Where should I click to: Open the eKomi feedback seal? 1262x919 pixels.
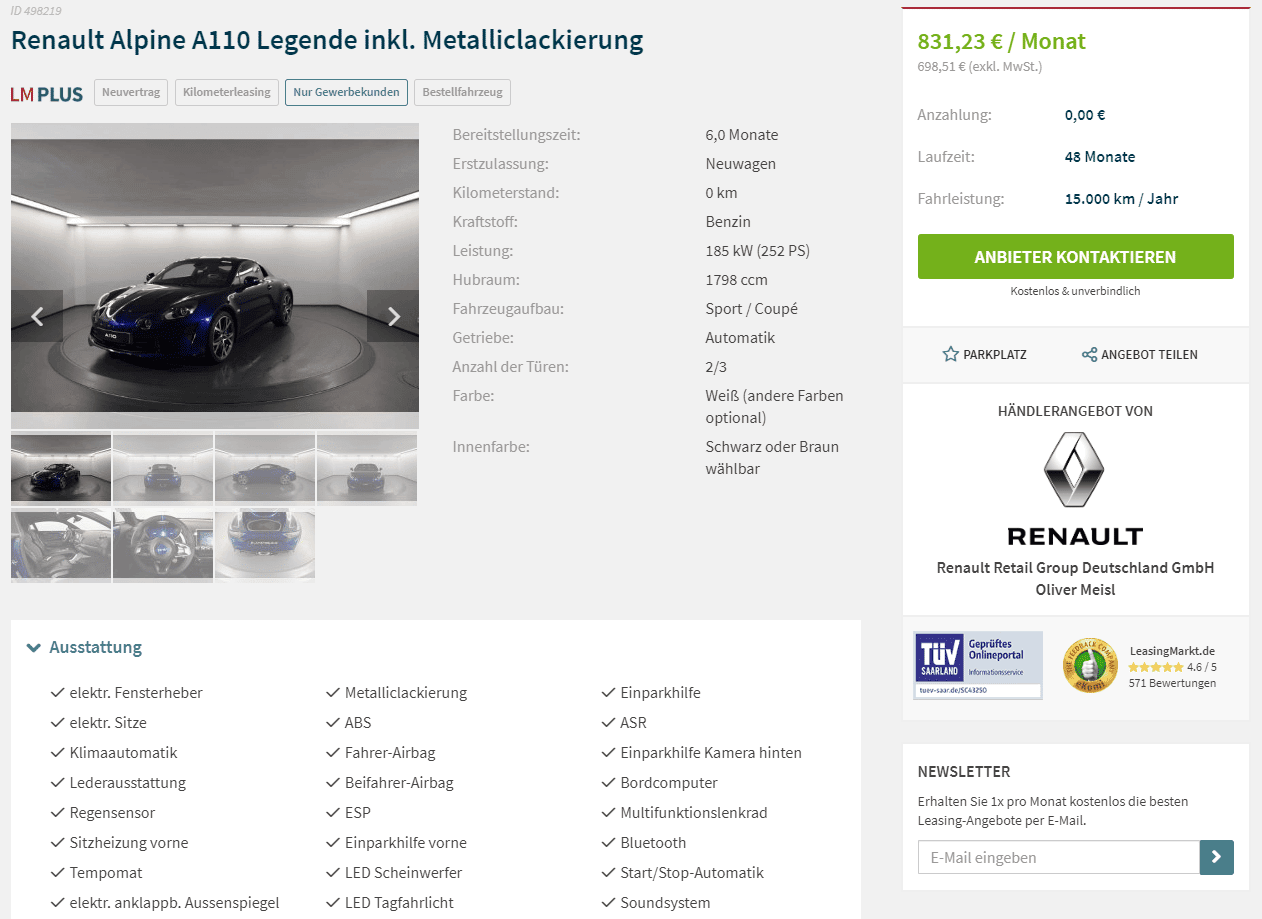(1089, 665)
